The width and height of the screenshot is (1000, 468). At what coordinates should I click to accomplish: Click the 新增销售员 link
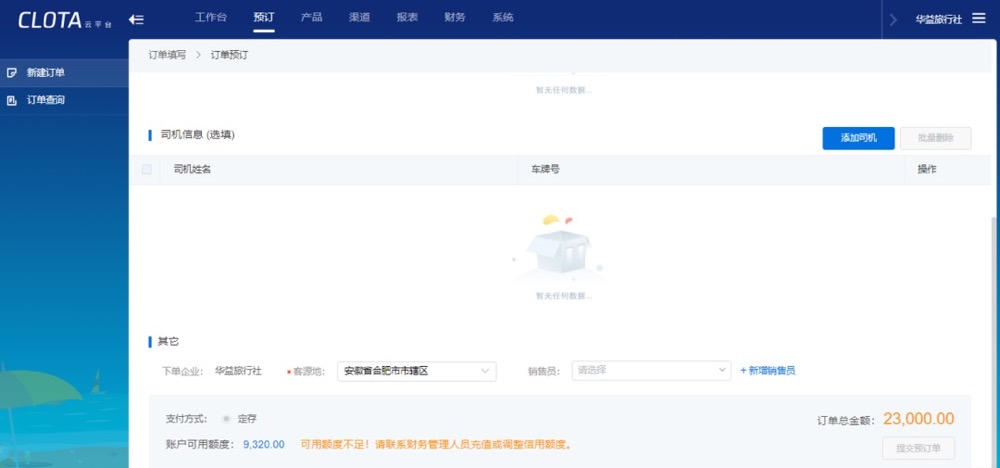(x=768, y=370)
